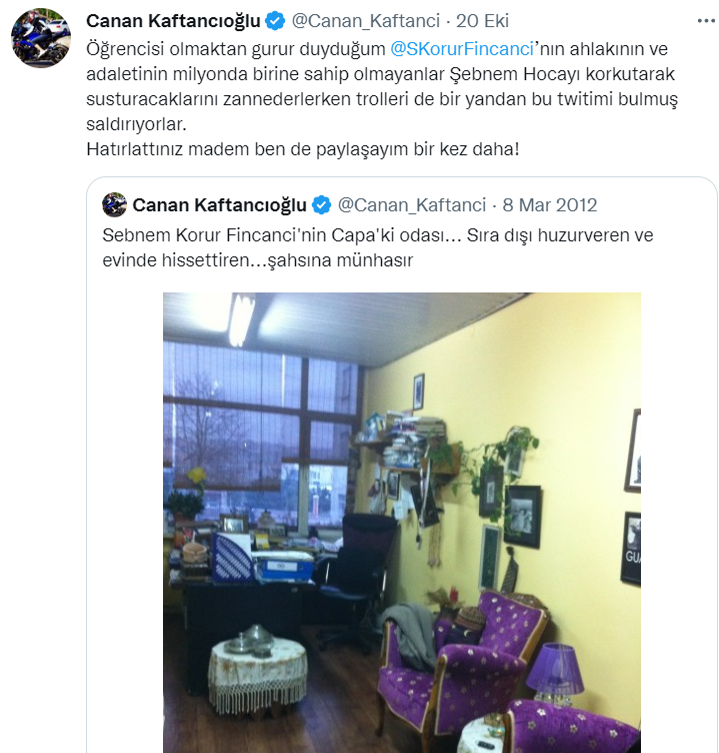Click the verified badge next to main author name
719x753 pixels.
click(x=275, y=21)
